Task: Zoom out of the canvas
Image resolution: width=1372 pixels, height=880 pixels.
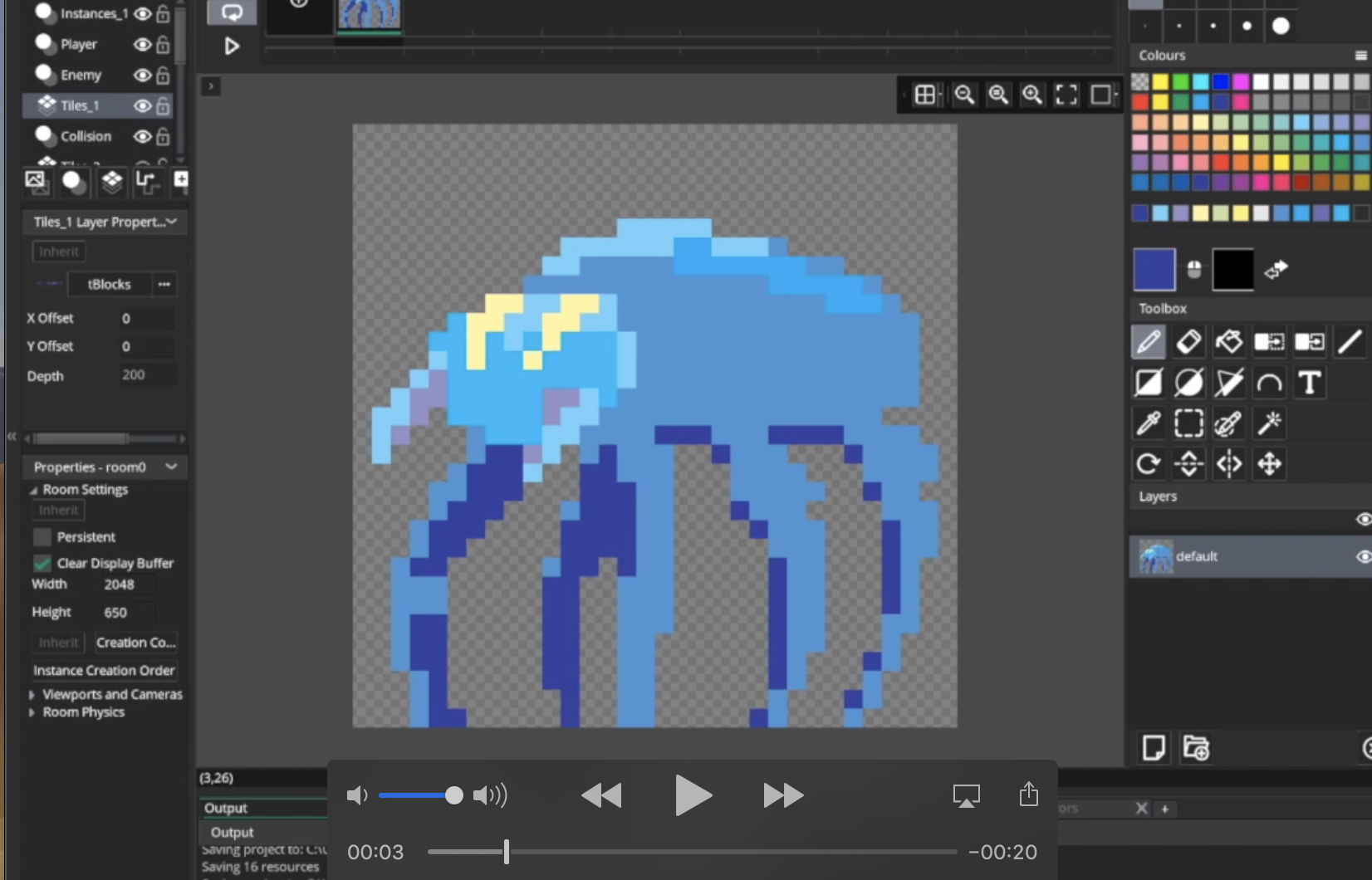Action: click(x=964, y=95)
